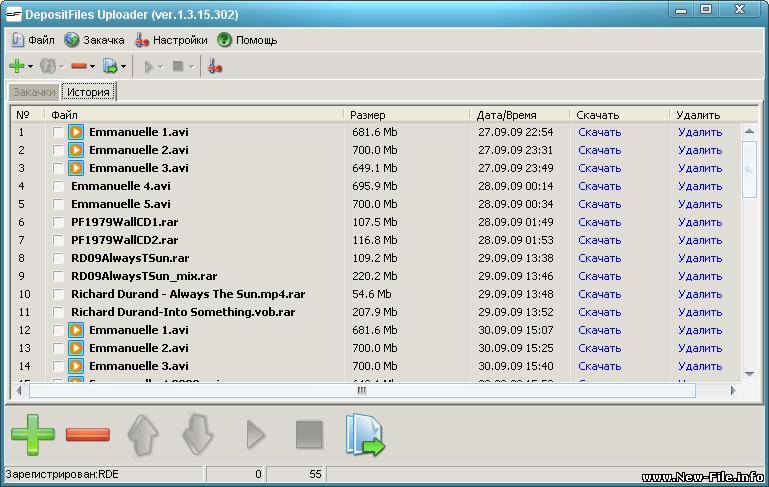Open the Файл menu
This screenshot has width=769, height=487.
(33, 40)
